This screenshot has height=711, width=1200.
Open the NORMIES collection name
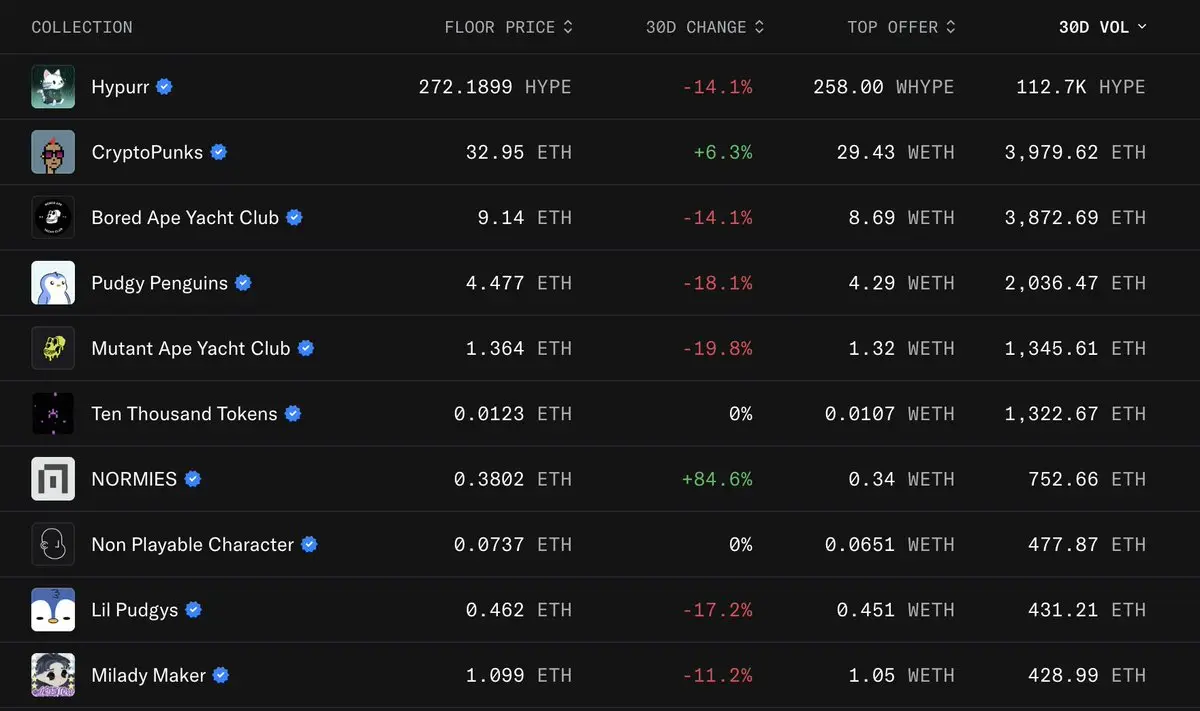click(x=134, y=479)
